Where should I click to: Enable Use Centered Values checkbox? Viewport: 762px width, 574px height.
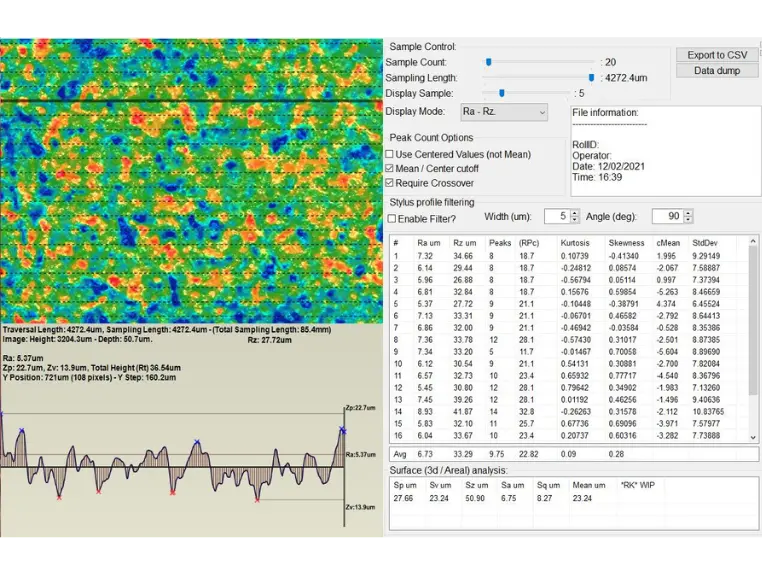tap(390, 154)
